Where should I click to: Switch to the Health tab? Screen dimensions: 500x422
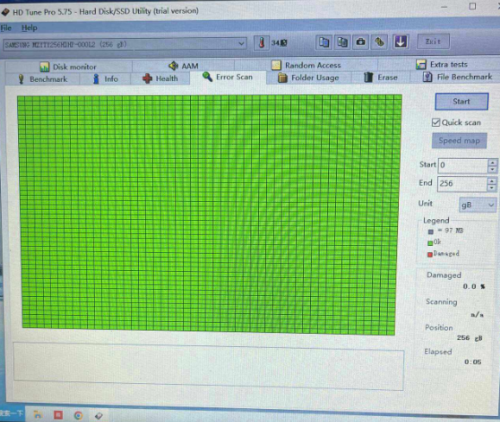click(x=161, y=79)
